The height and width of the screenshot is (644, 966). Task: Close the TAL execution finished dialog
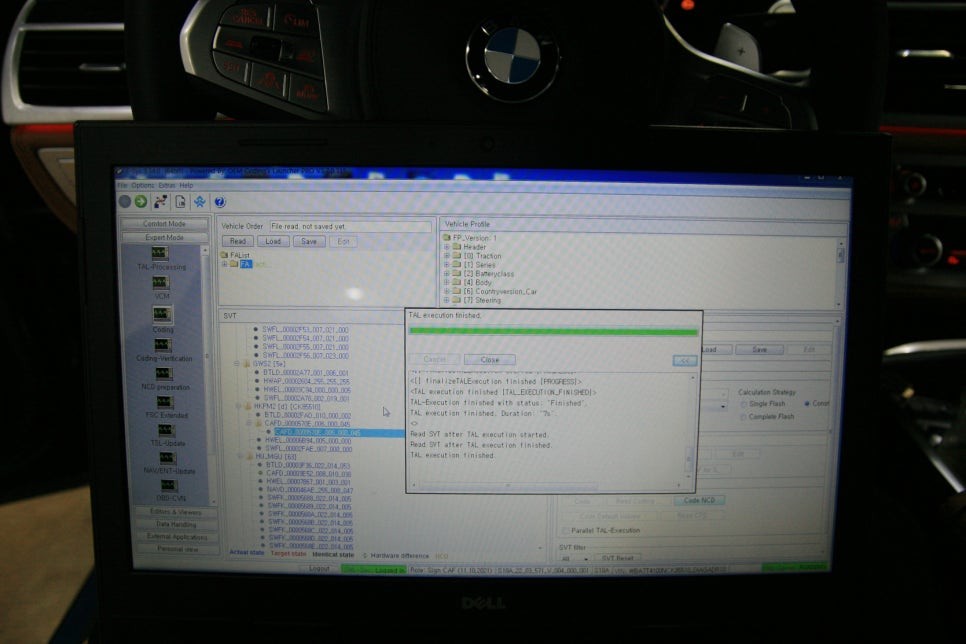[x=490, y=359]
